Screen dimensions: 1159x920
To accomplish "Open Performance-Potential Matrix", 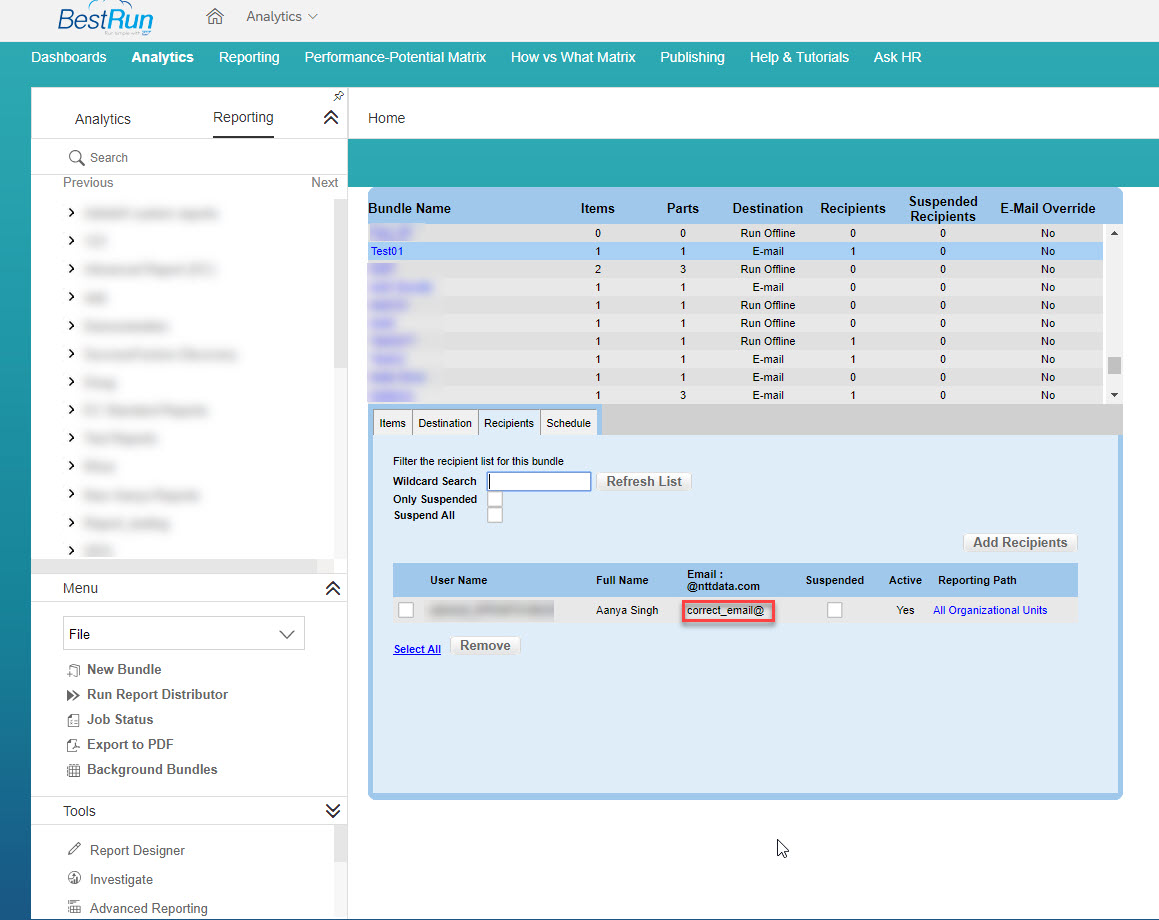I will (x=395, y=58).
